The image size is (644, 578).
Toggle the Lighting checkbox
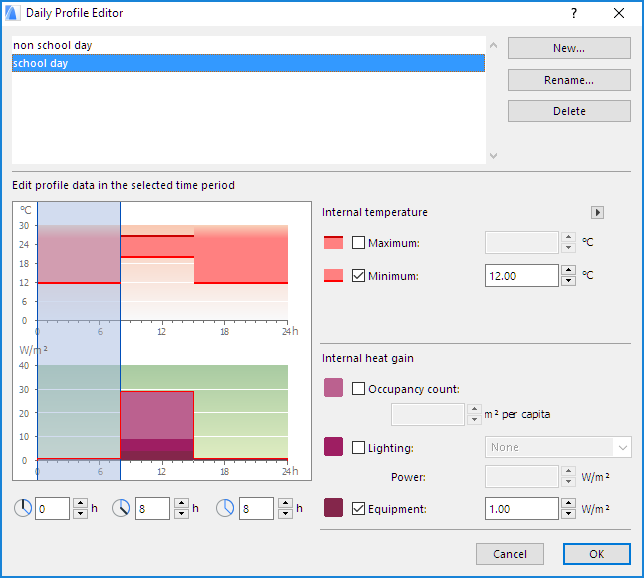[359, 447]
